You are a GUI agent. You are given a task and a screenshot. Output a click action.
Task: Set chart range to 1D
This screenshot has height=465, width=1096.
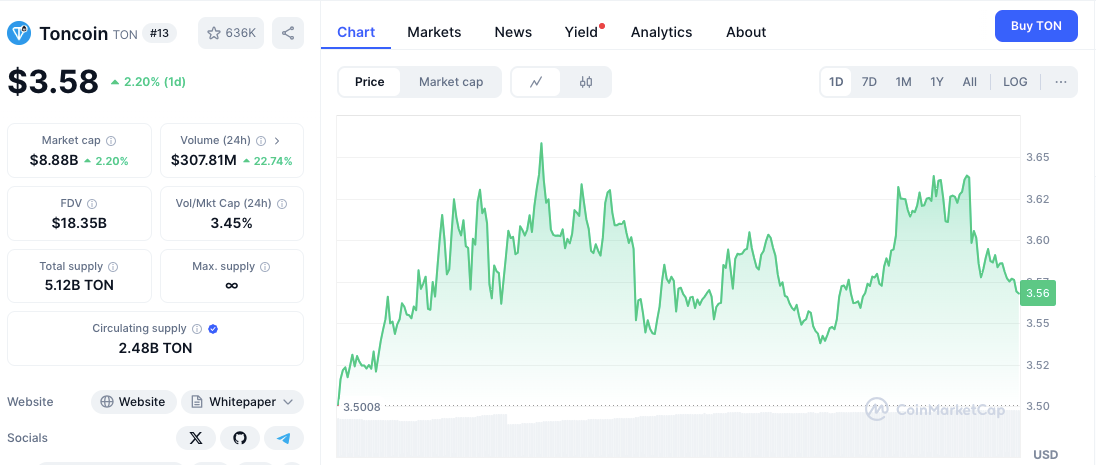(x=836, y=82)
